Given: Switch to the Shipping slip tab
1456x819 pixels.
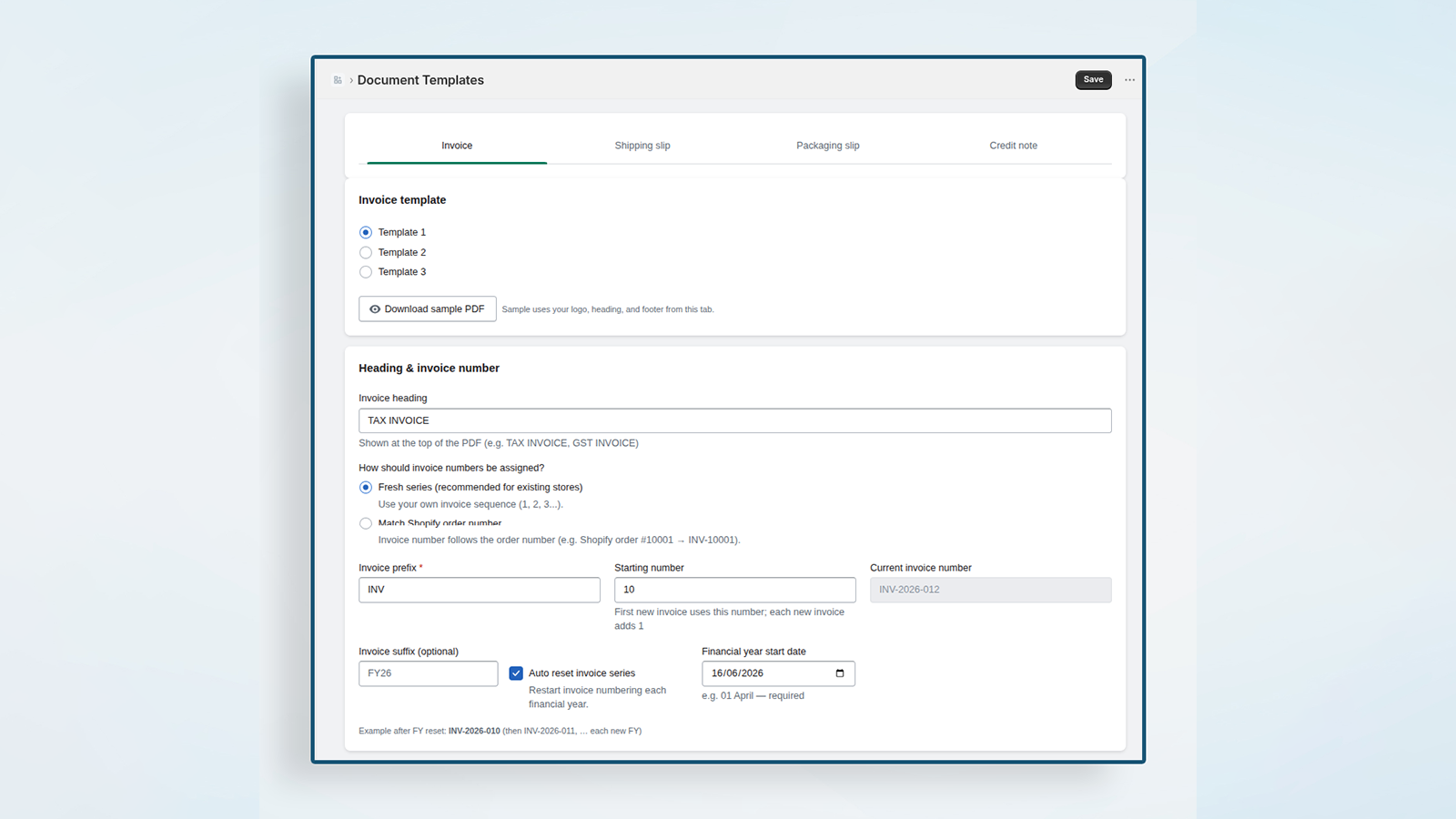Looking at the screenshot, I should 642,146.
